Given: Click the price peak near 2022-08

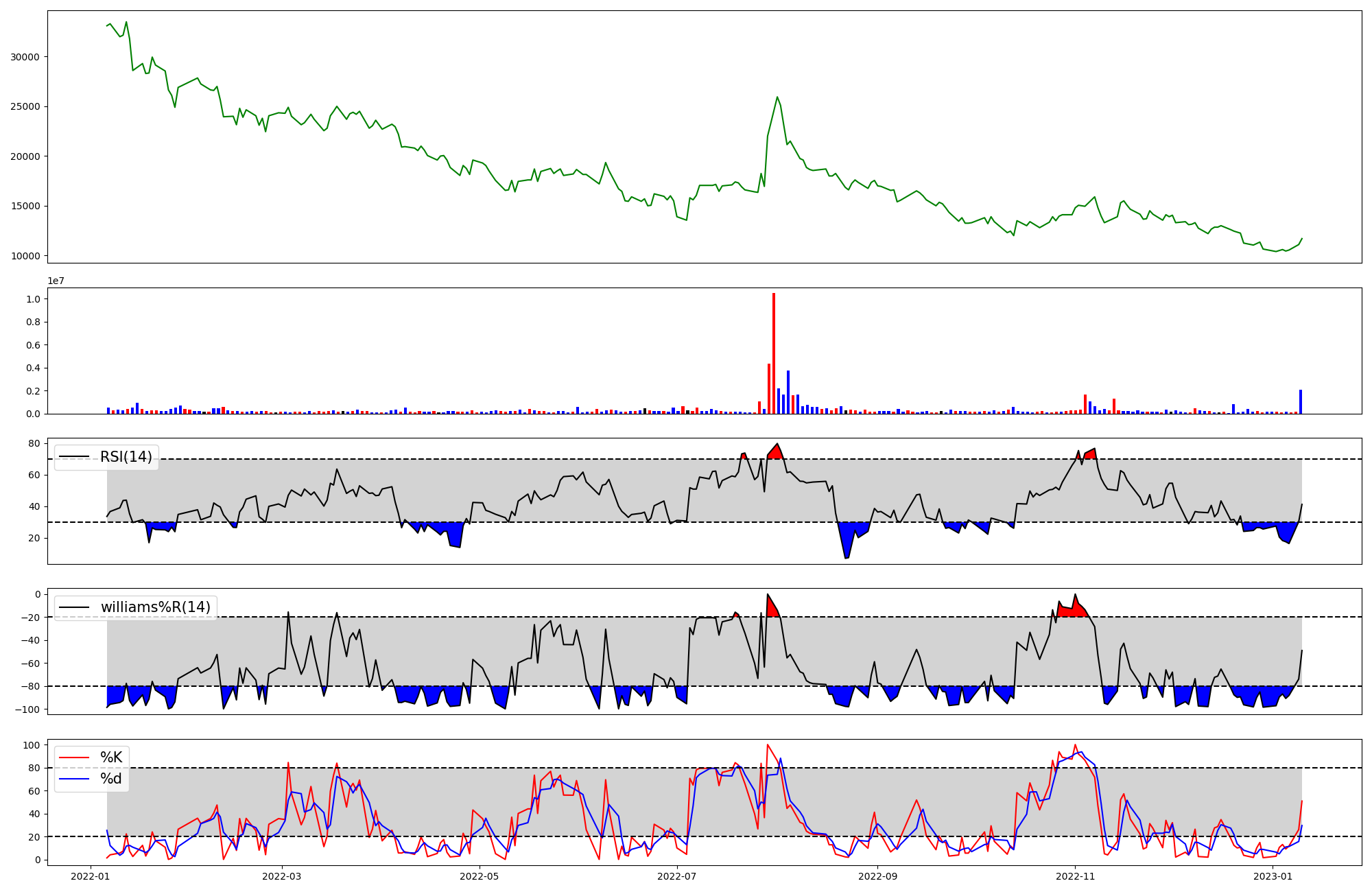Looking at the screenshot, I should tap(777, 97).
